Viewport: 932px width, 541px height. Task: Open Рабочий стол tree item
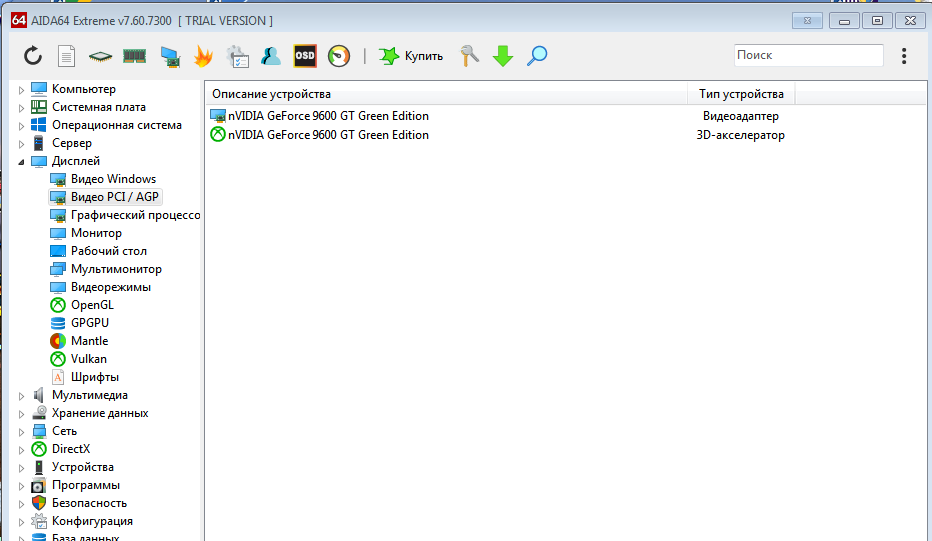[109, 251]
